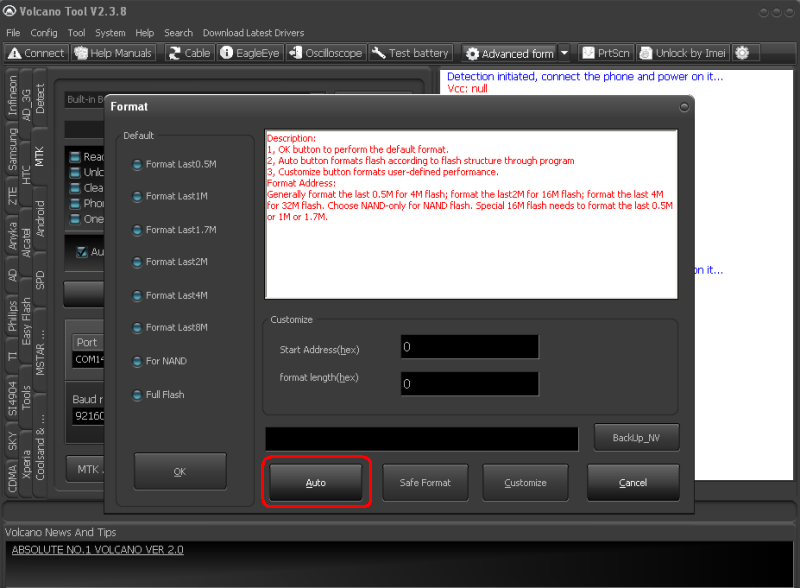Click the Safe Format button

(x=425, y=483)
